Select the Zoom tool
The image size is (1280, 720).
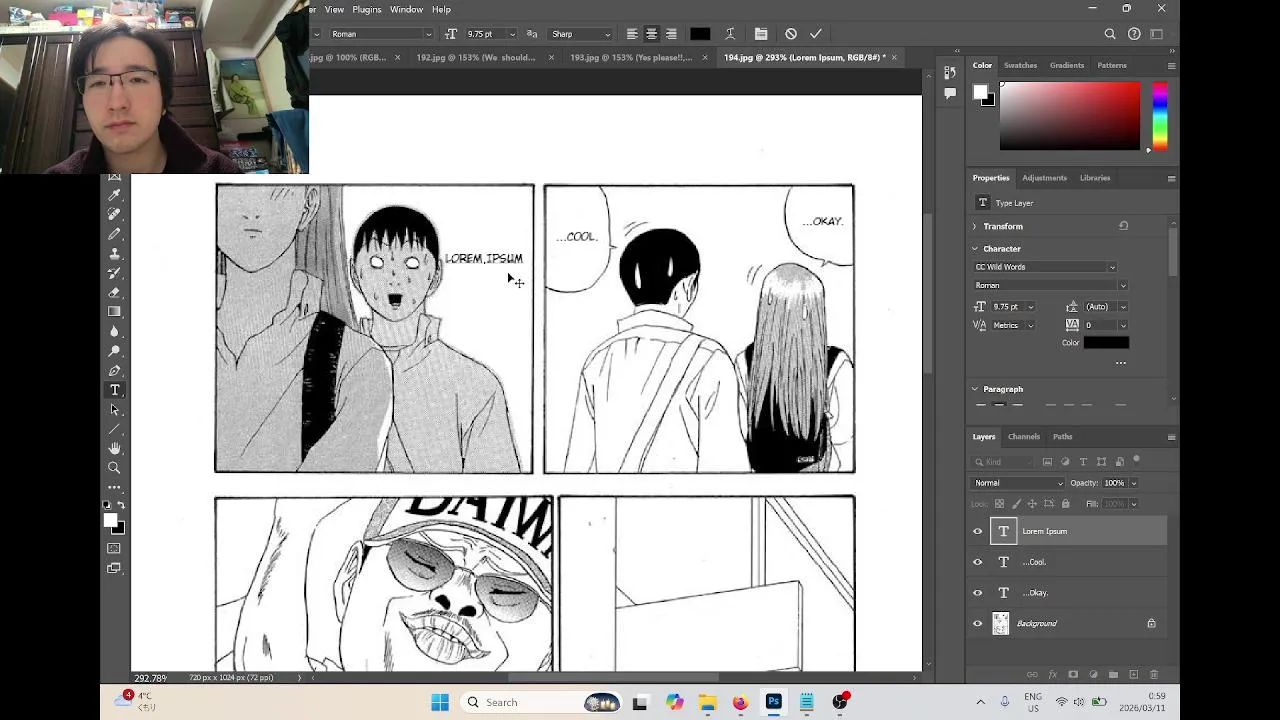pyautogui.click(x=115, y=468)
